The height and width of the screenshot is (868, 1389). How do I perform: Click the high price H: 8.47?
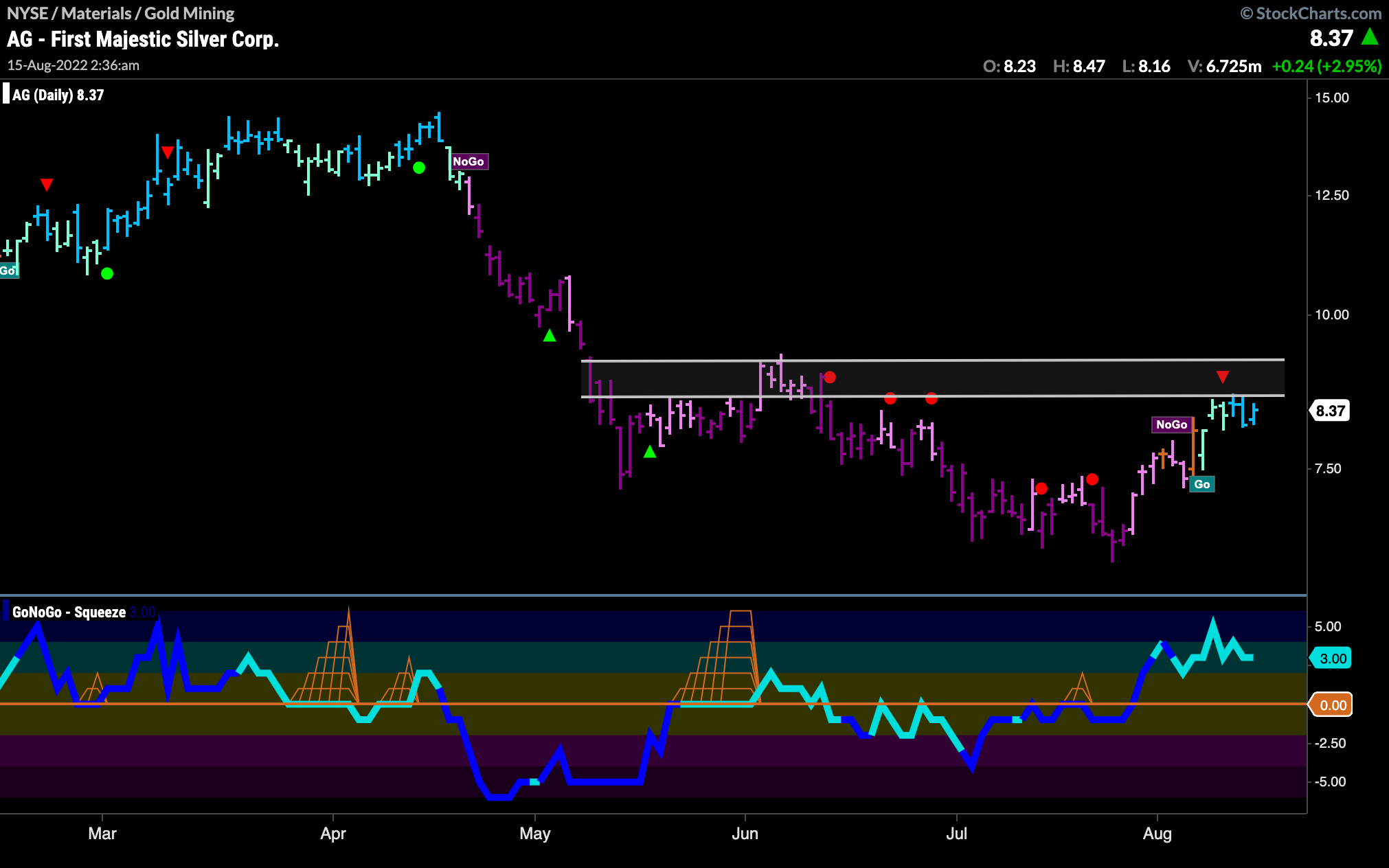1079,66
